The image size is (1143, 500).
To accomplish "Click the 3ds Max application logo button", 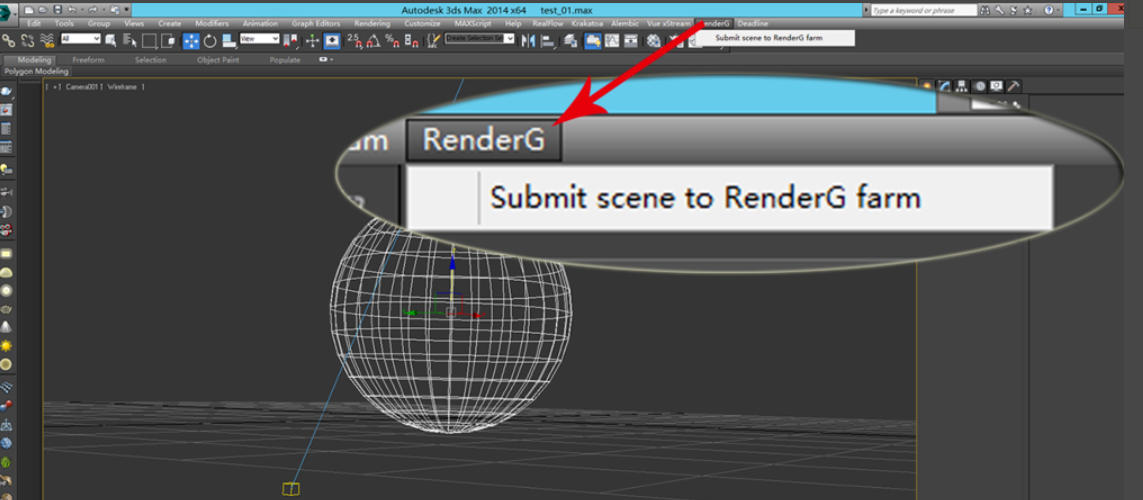I will (x=9, y=15).
